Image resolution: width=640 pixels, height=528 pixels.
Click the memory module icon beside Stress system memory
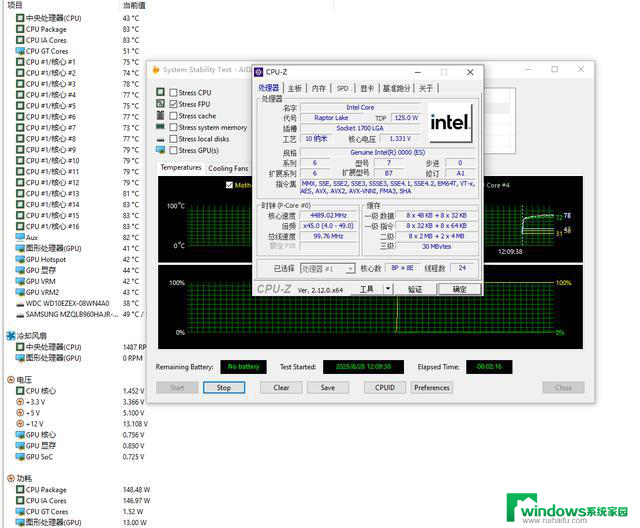(x=160, y=126)
